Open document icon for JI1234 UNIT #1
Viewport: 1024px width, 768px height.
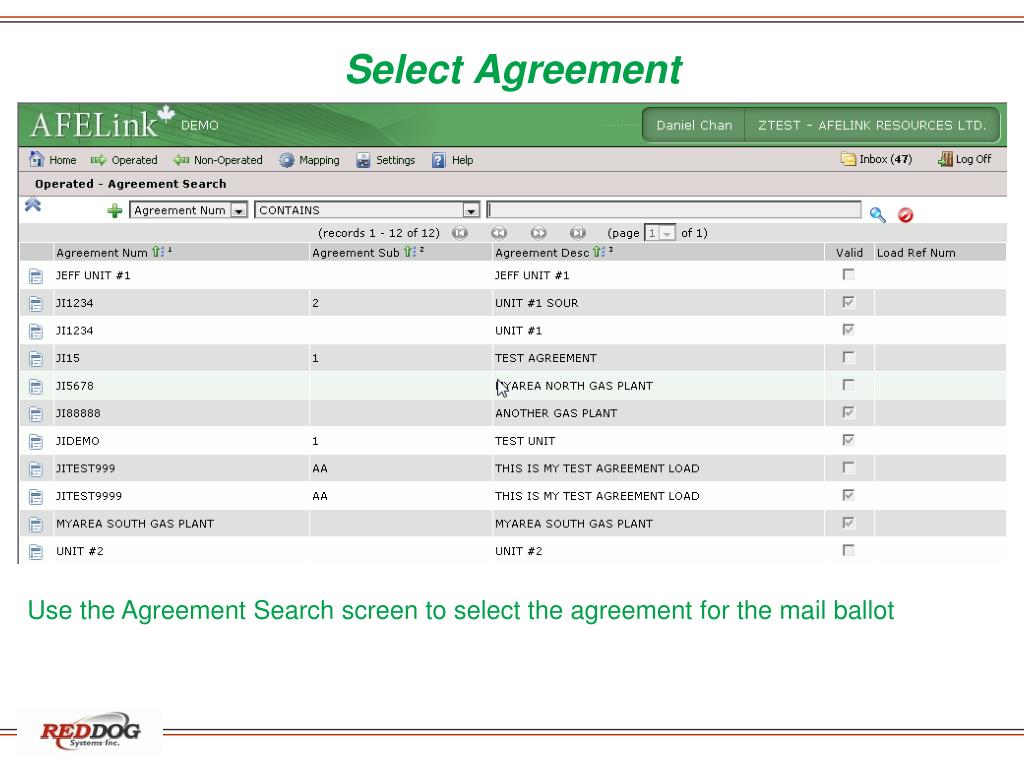point(36,331)
